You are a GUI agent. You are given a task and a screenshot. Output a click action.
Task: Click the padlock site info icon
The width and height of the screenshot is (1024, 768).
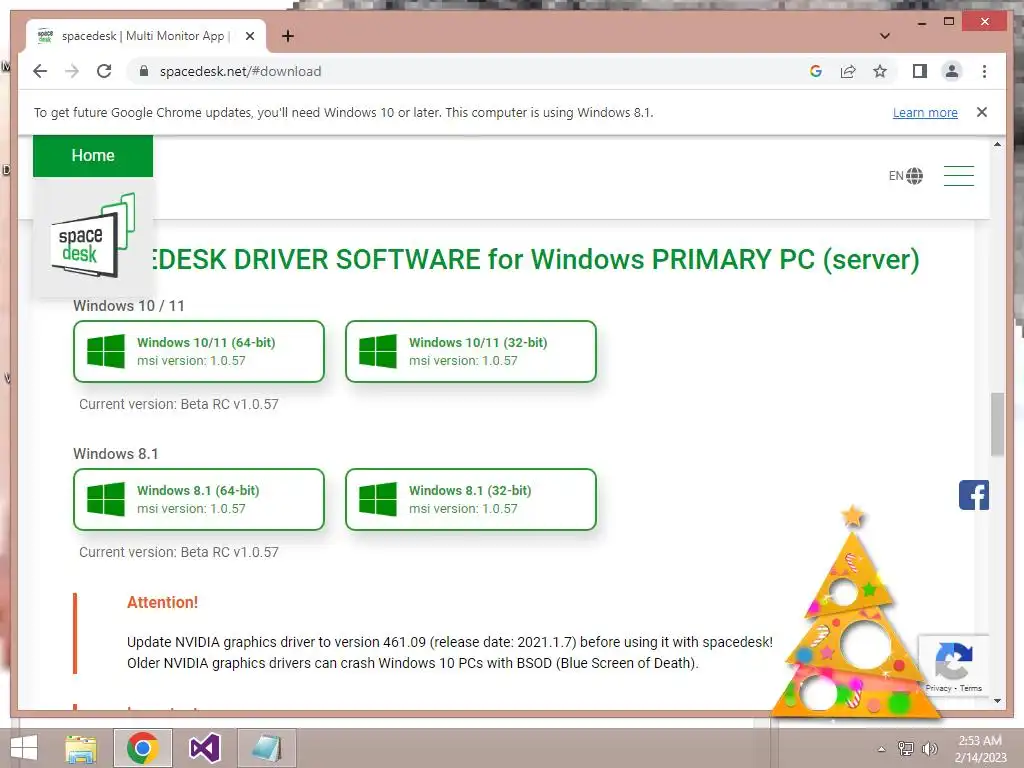point(144,71)
